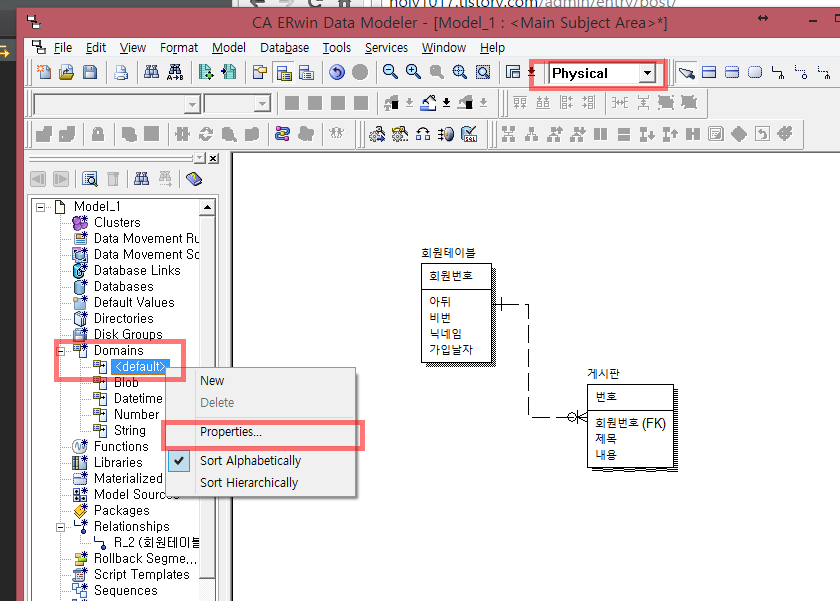Select the Number domain
The width and height of the screenshot is (840, 601).
(136, 415)
